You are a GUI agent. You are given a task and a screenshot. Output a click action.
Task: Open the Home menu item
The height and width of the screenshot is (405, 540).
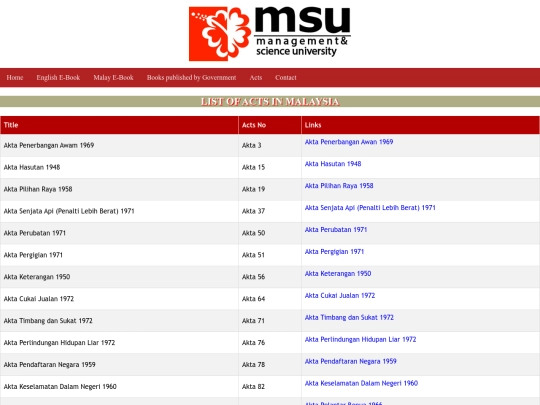pos(15,77)
